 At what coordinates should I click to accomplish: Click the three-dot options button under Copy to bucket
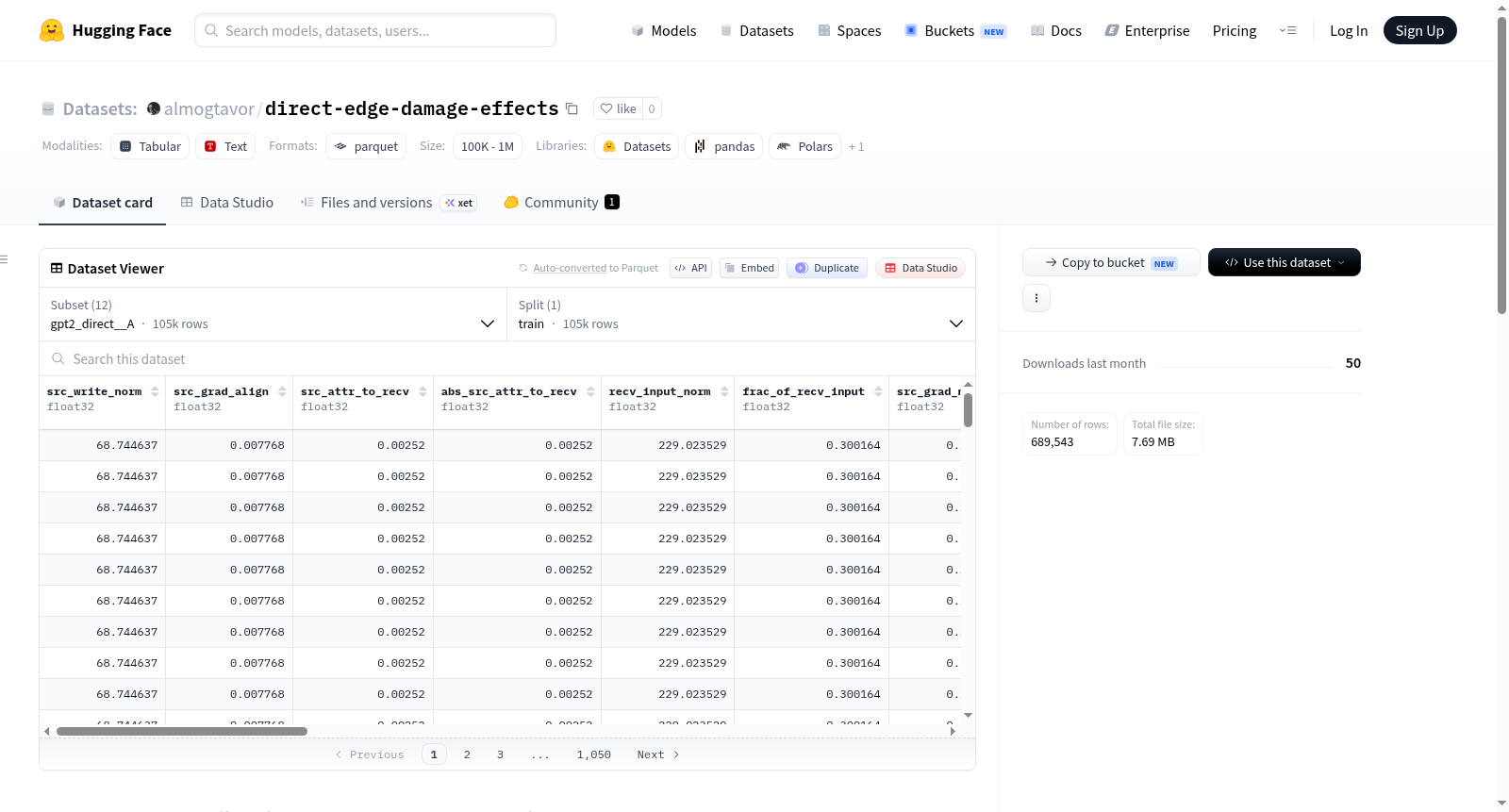[1036, 298]
